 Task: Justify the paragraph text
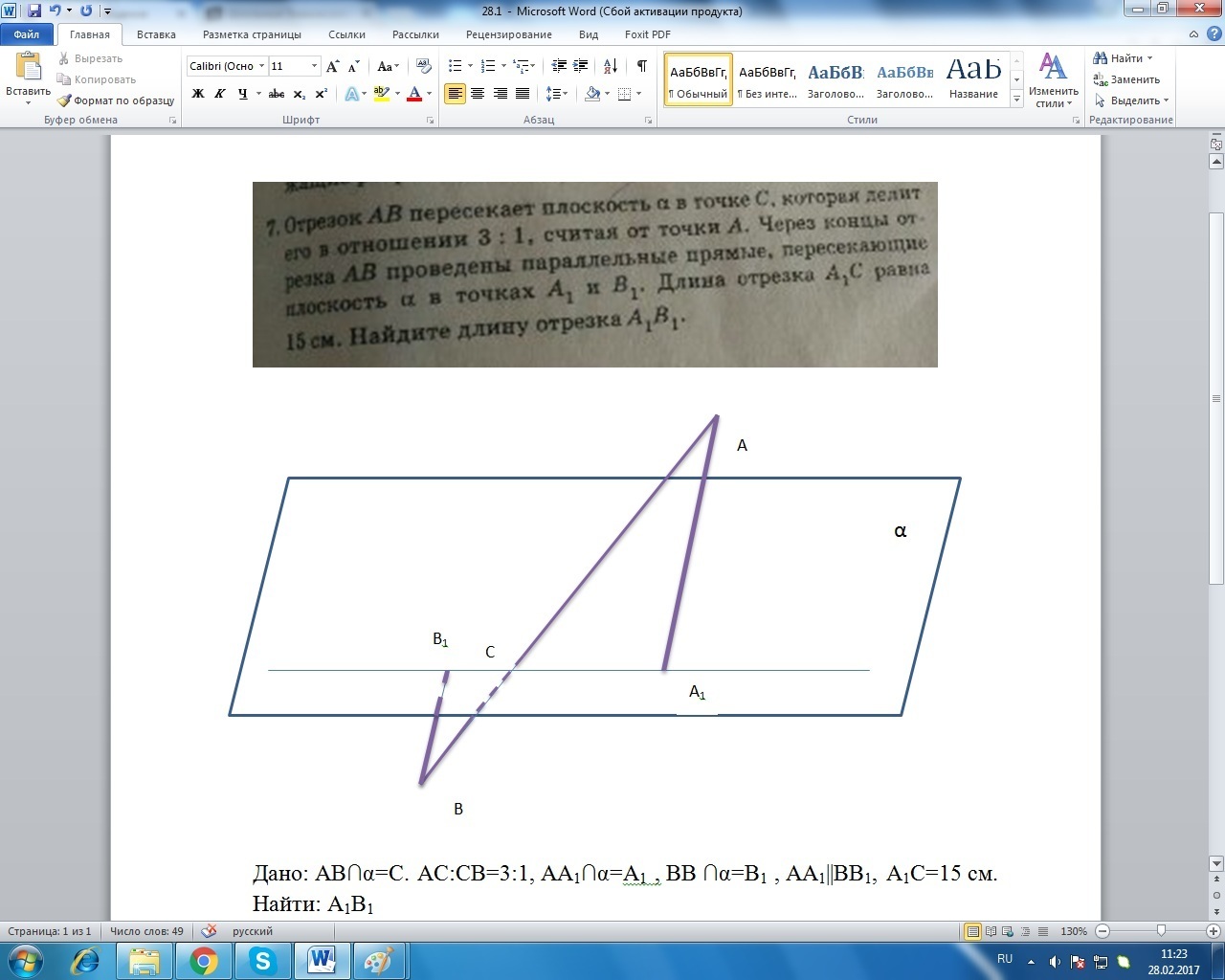[x=523, y=94]
